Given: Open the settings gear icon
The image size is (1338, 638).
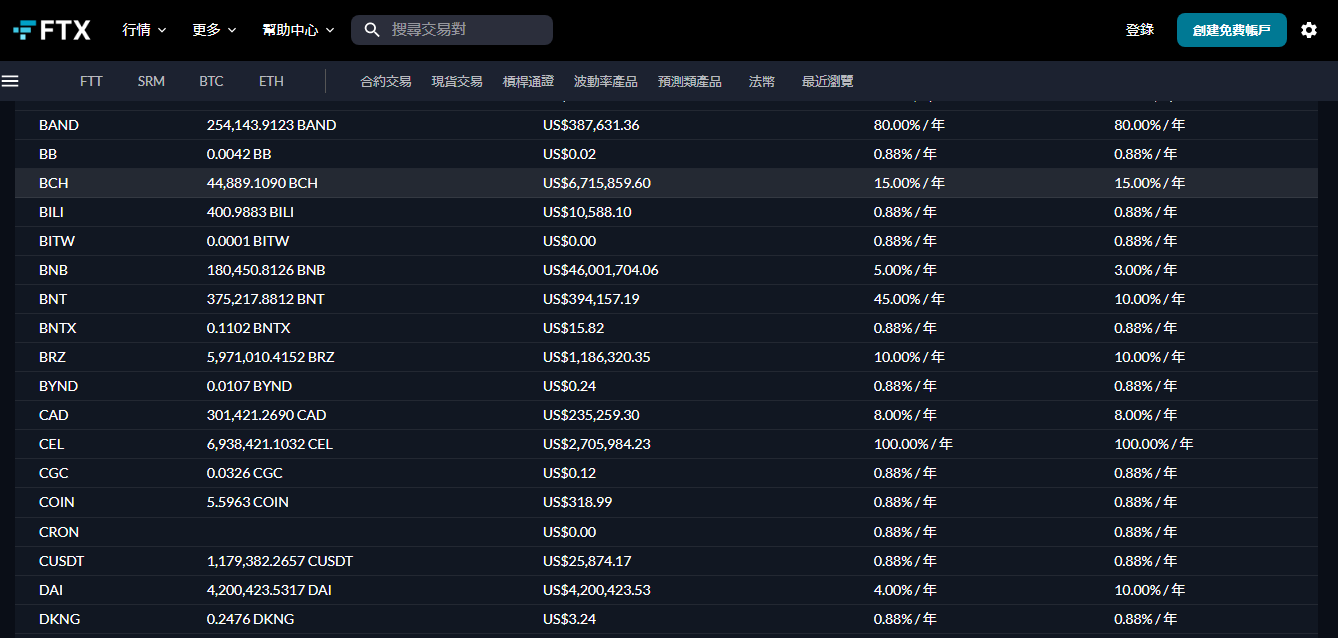Looking at the screenshot, I should pyautogui.click(x=1308, y=30).
